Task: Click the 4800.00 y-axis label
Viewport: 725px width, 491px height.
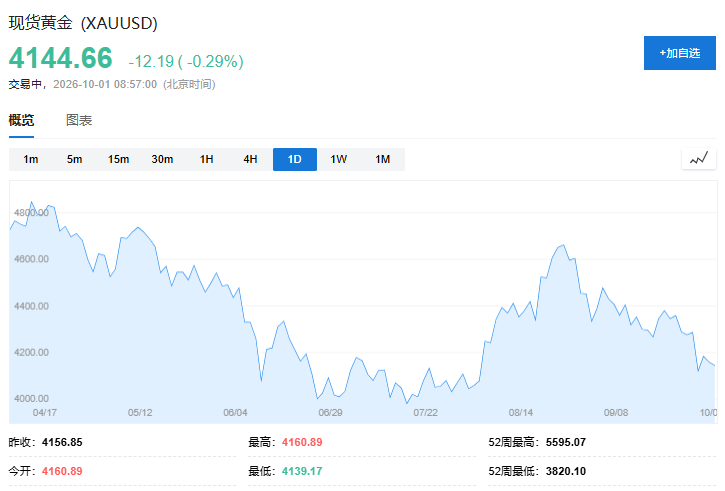Action: tap(31, 213)
